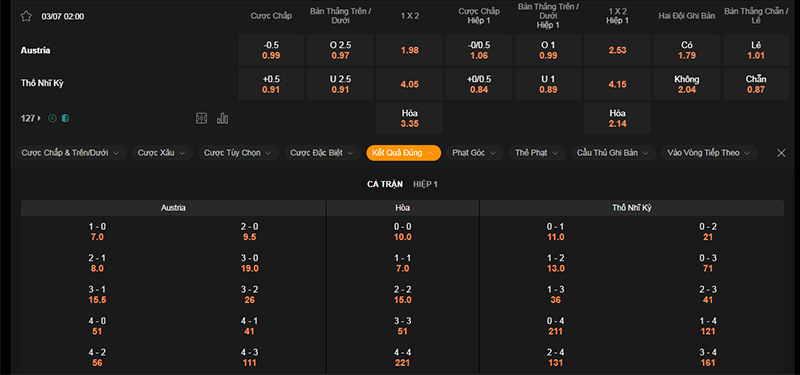Bet correct score 2 - 0 at 9.5
Image resolution: width=800 pixels, height=375 pixels.
(249, 232)
